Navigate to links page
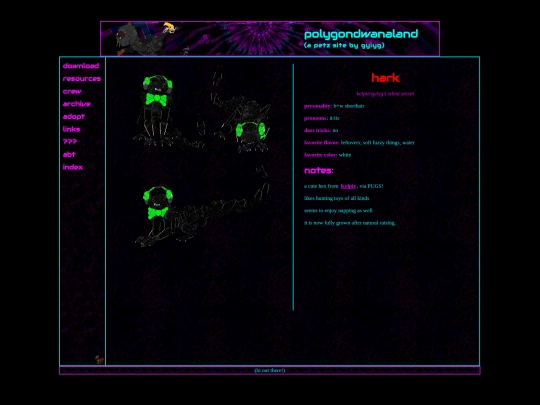Viewport: 540px width, 405px height. pyautogui.click(x=71, y=129)
